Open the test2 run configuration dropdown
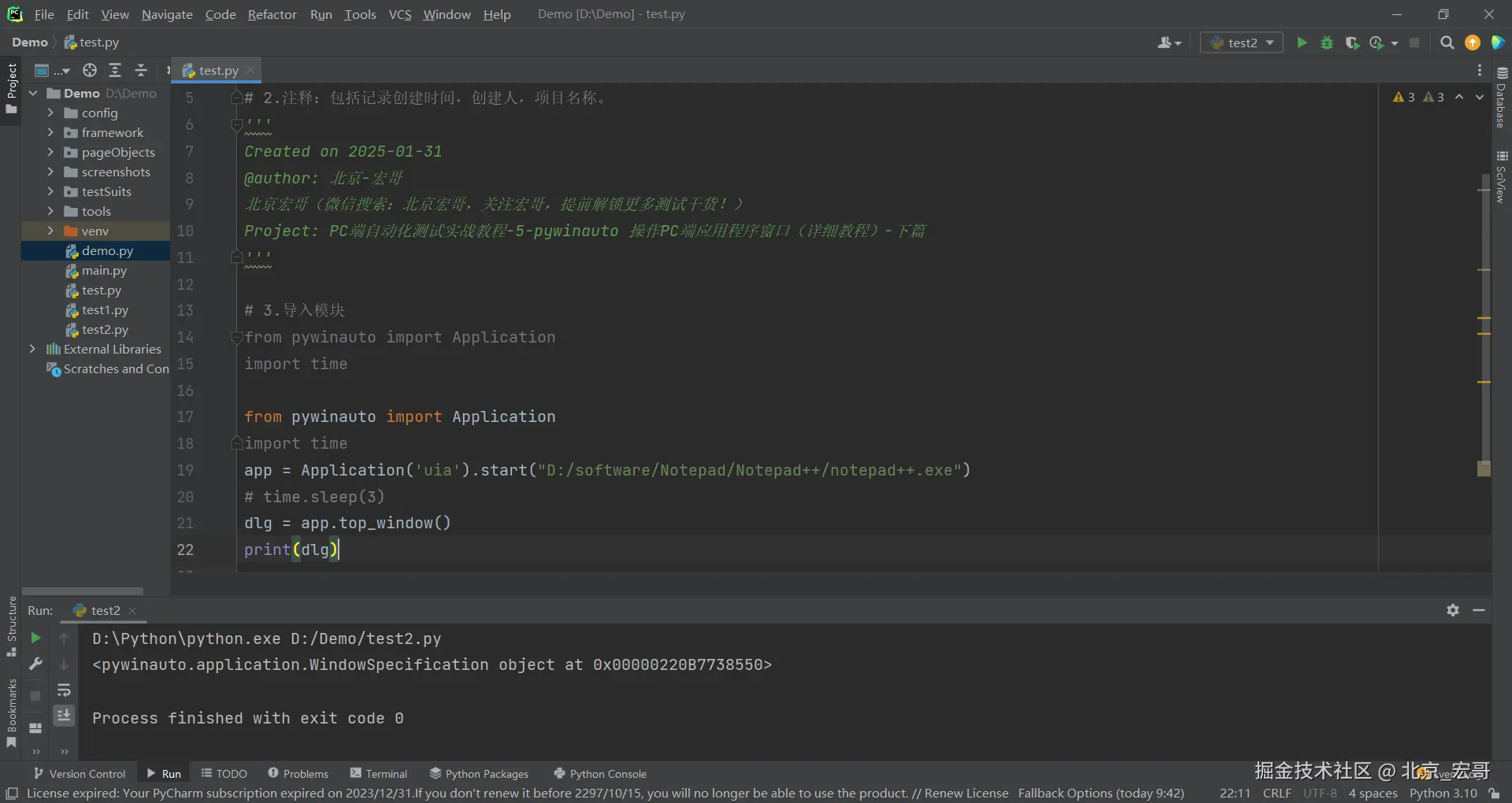This screenshot has width=1512, height=803. [x=1242, y=43]
